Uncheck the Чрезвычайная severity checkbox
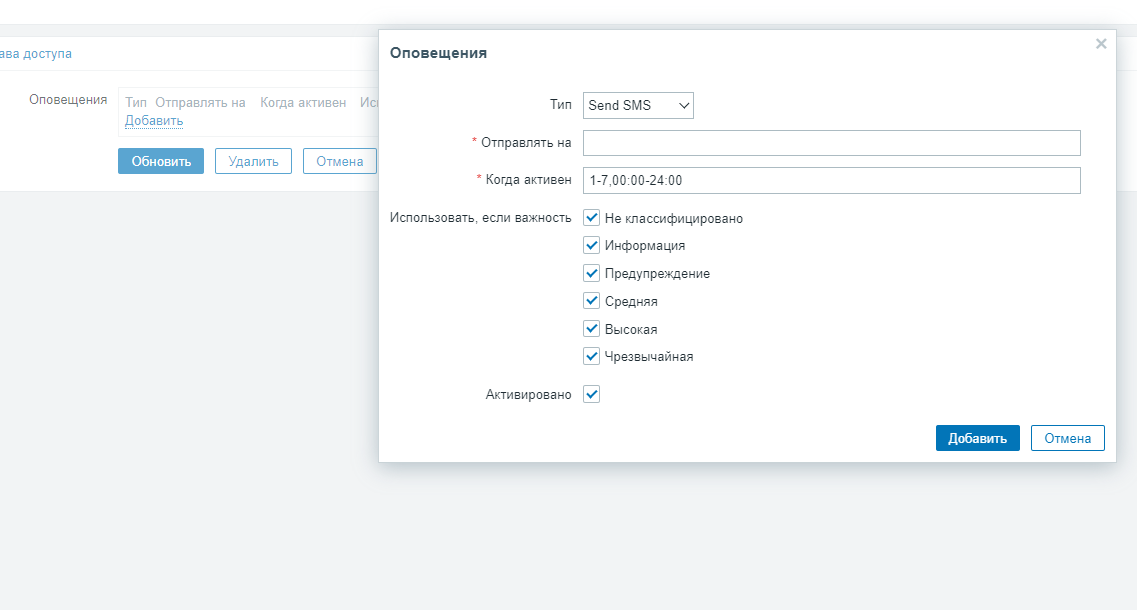 (592, 356)
